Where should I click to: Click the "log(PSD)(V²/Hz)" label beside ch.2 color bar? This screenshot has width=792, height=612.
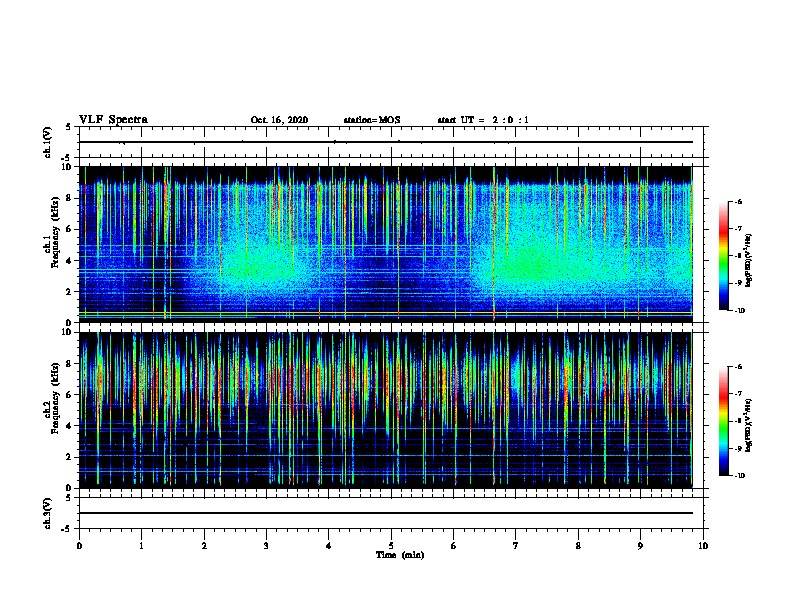748,425
